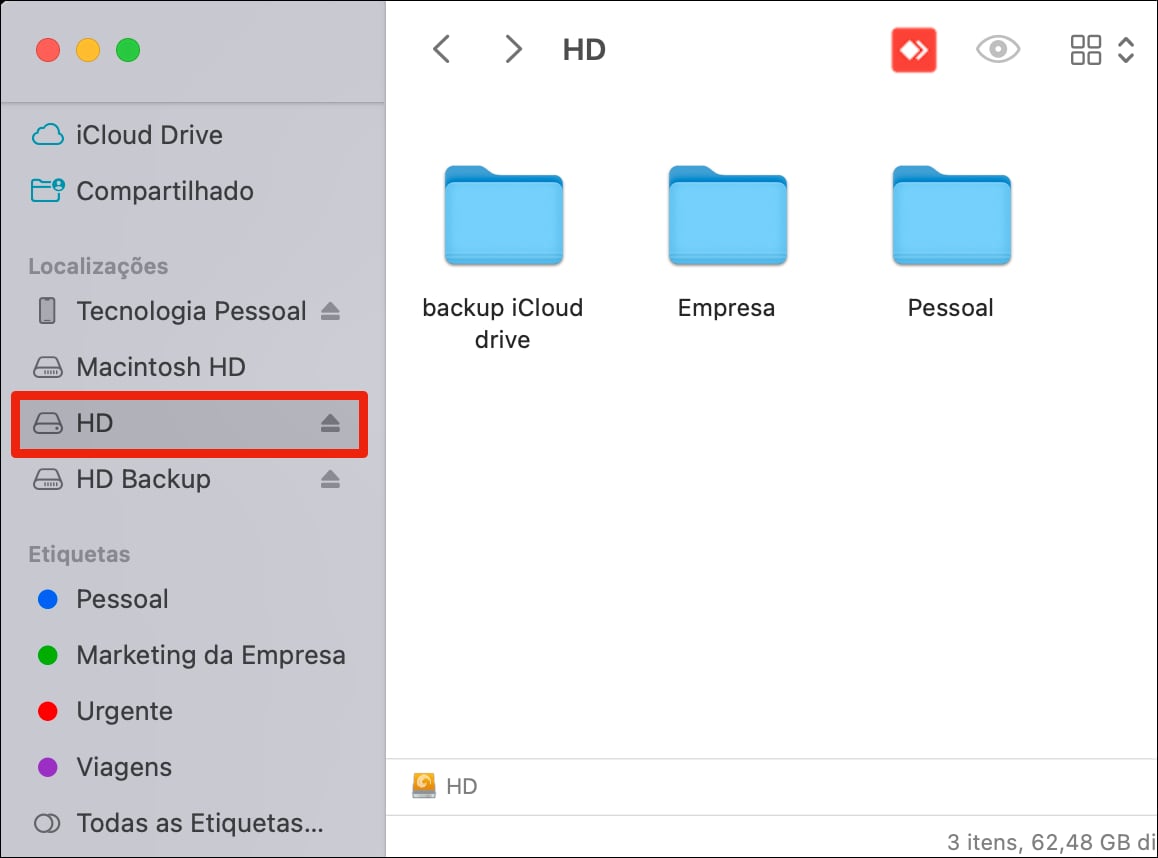
Task: Go back with the left arrow
Action: [441, 50]
